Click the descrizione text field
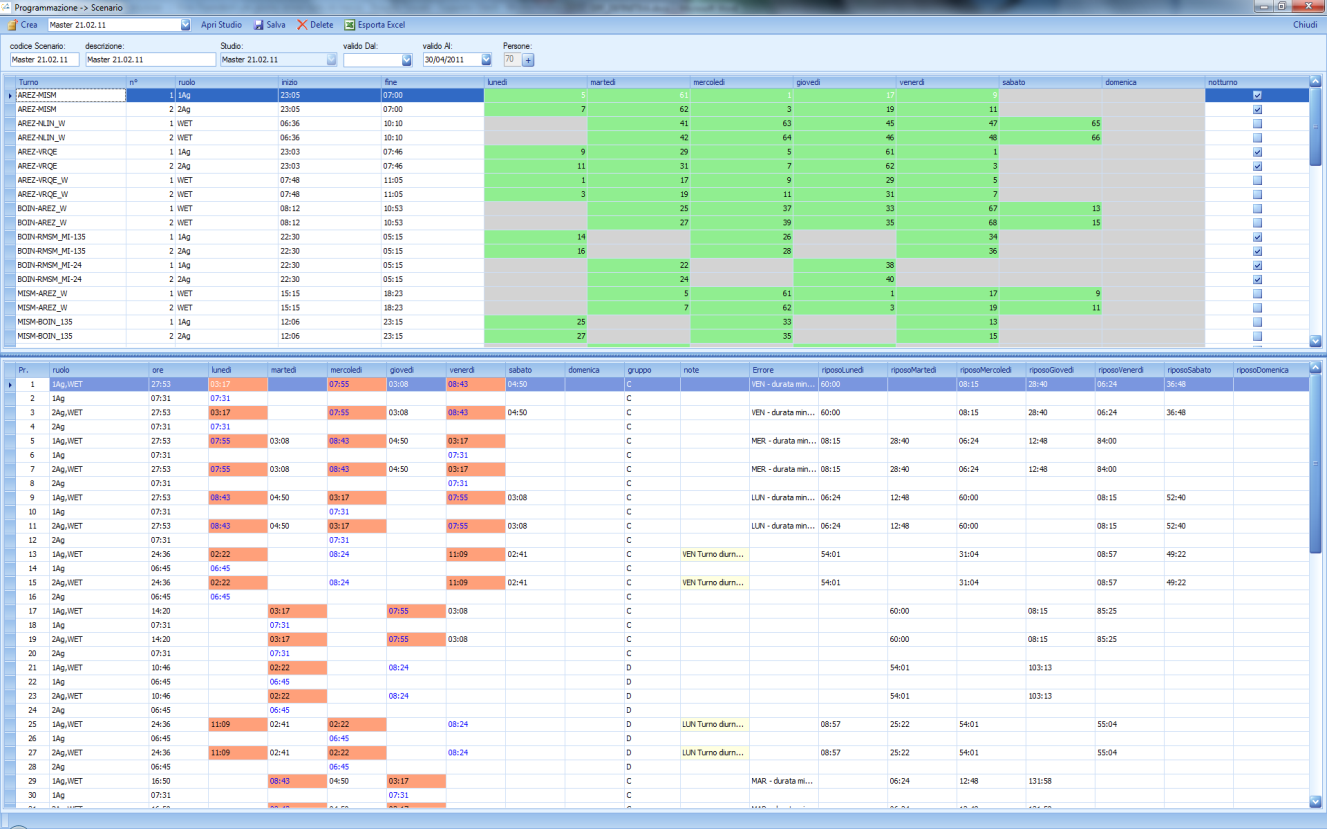This screenshot has height=829, width=1327. pos(150,60)
